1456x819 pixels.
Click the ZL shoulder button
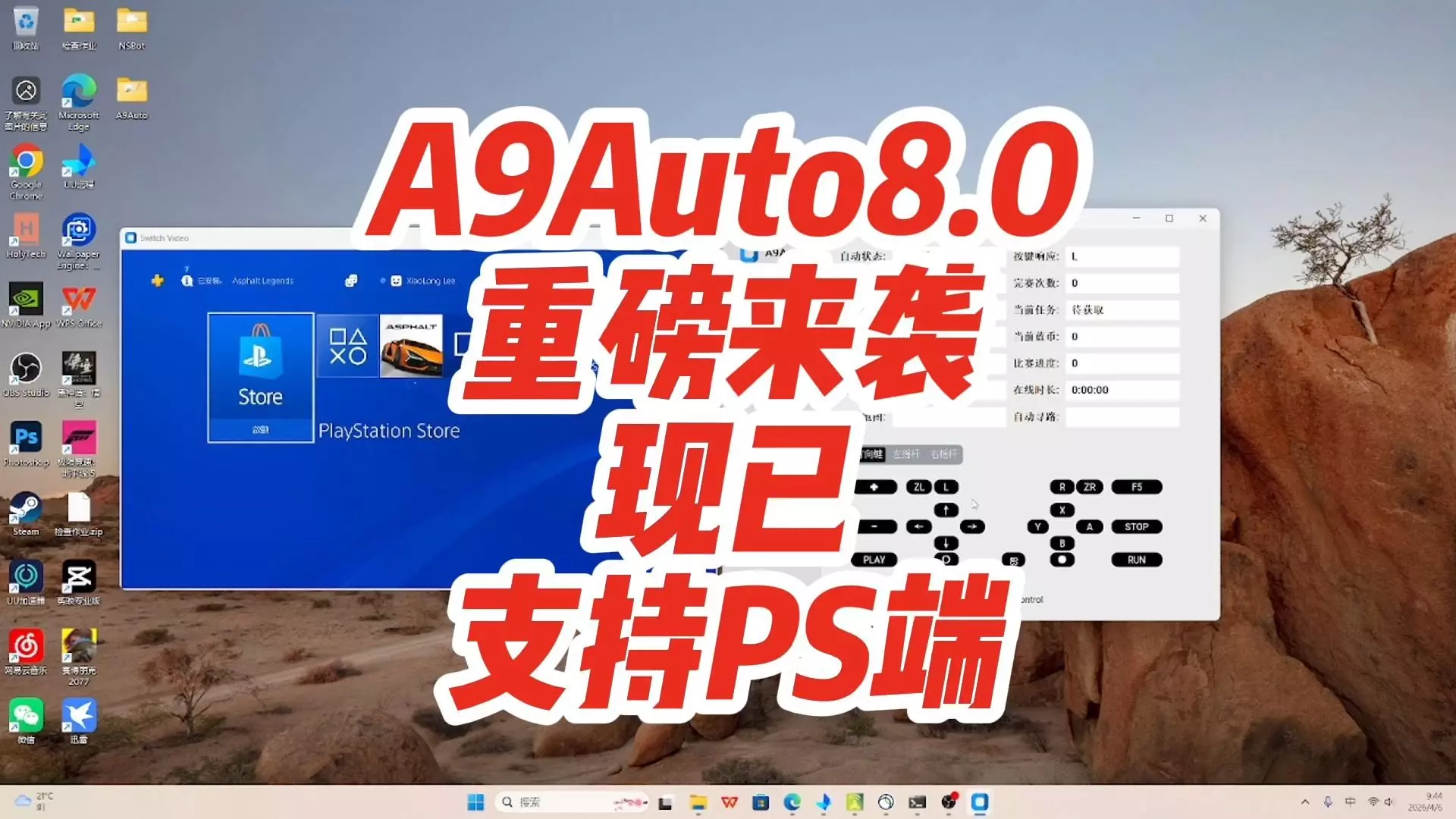[x=919, y=487]
